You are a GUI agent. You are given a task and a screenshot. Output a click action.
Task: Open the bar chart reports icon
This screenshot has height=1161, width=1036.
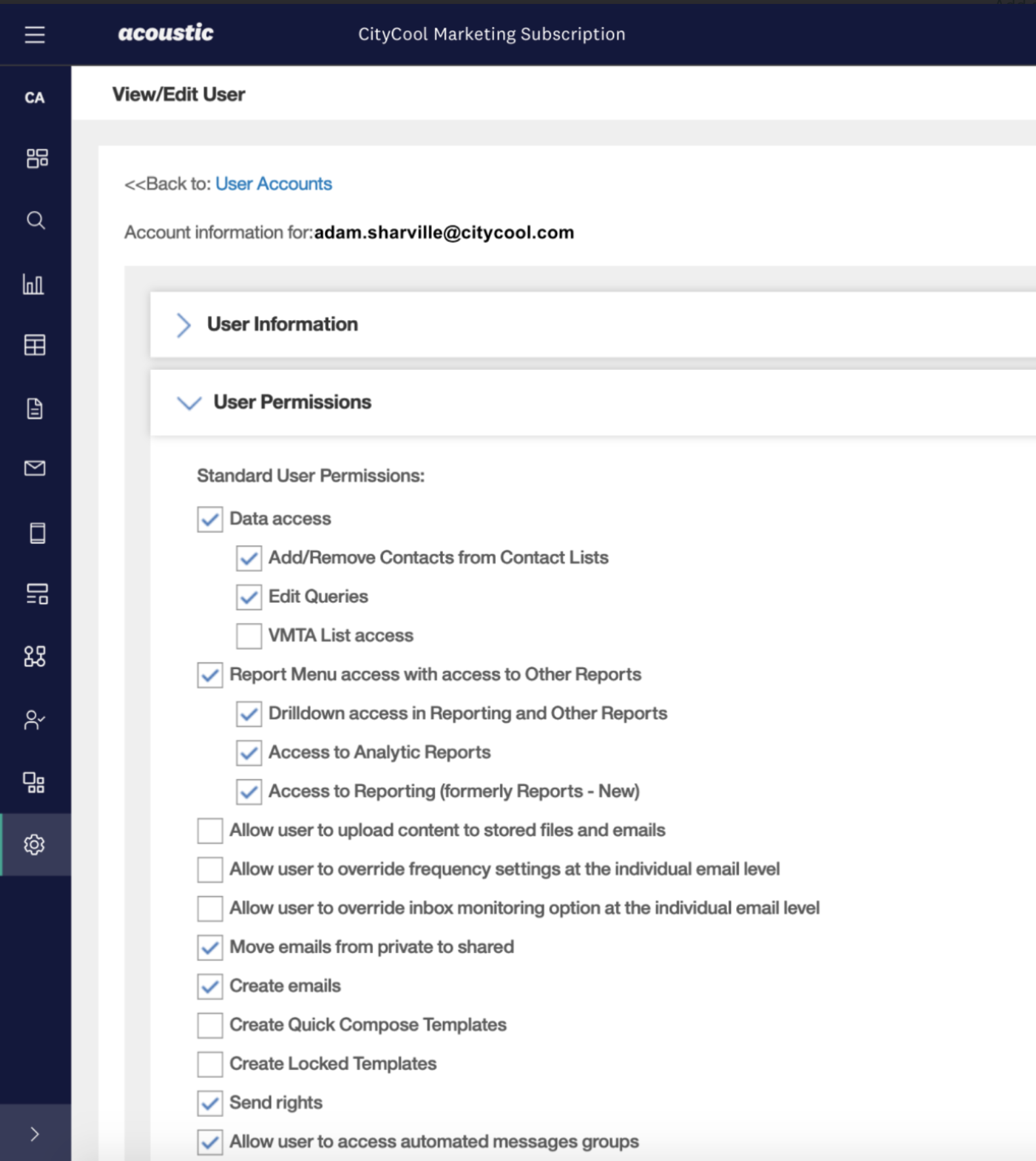[33, 284]
